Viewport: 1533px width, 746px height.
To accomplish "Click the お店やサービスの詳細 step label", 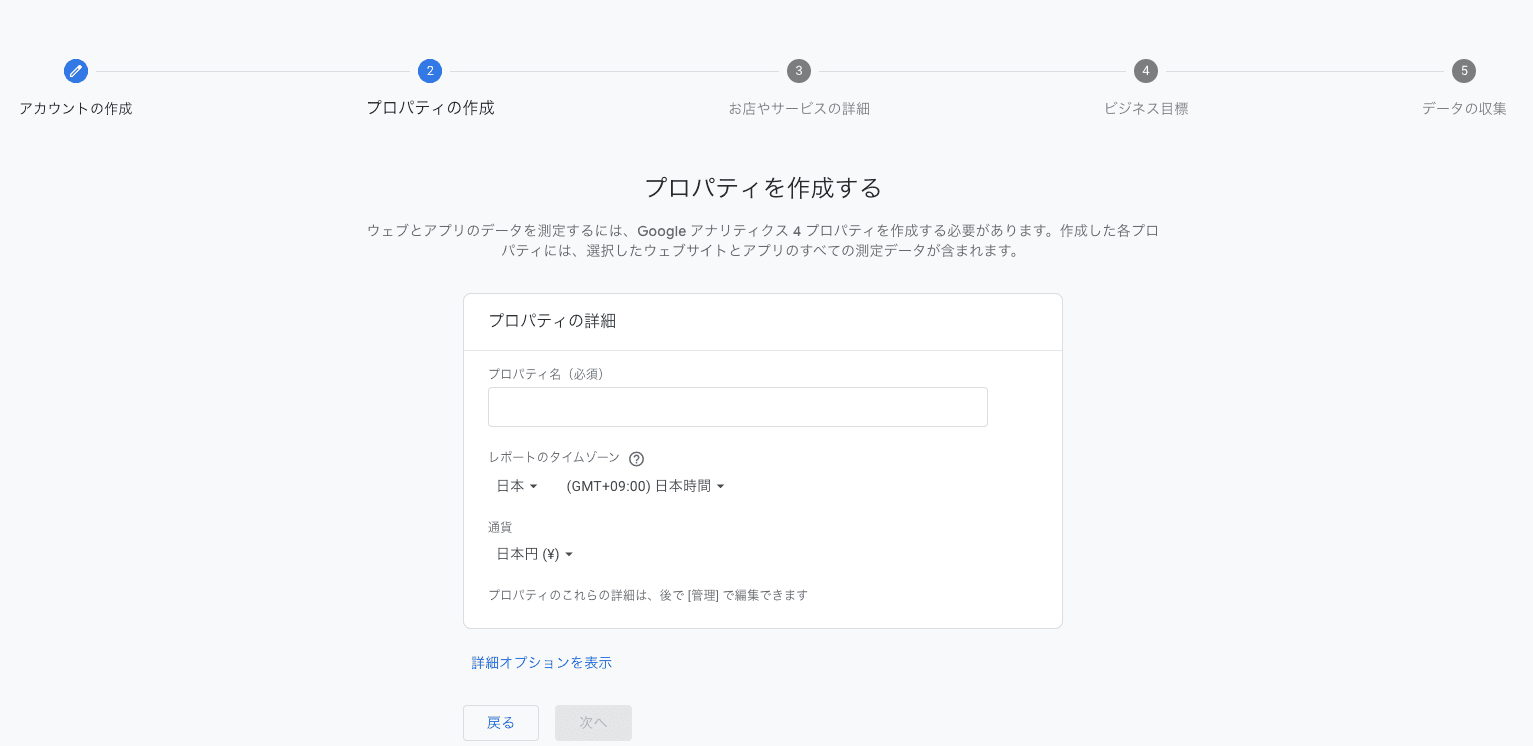I will pyautogui.click(x=798, y=108).
